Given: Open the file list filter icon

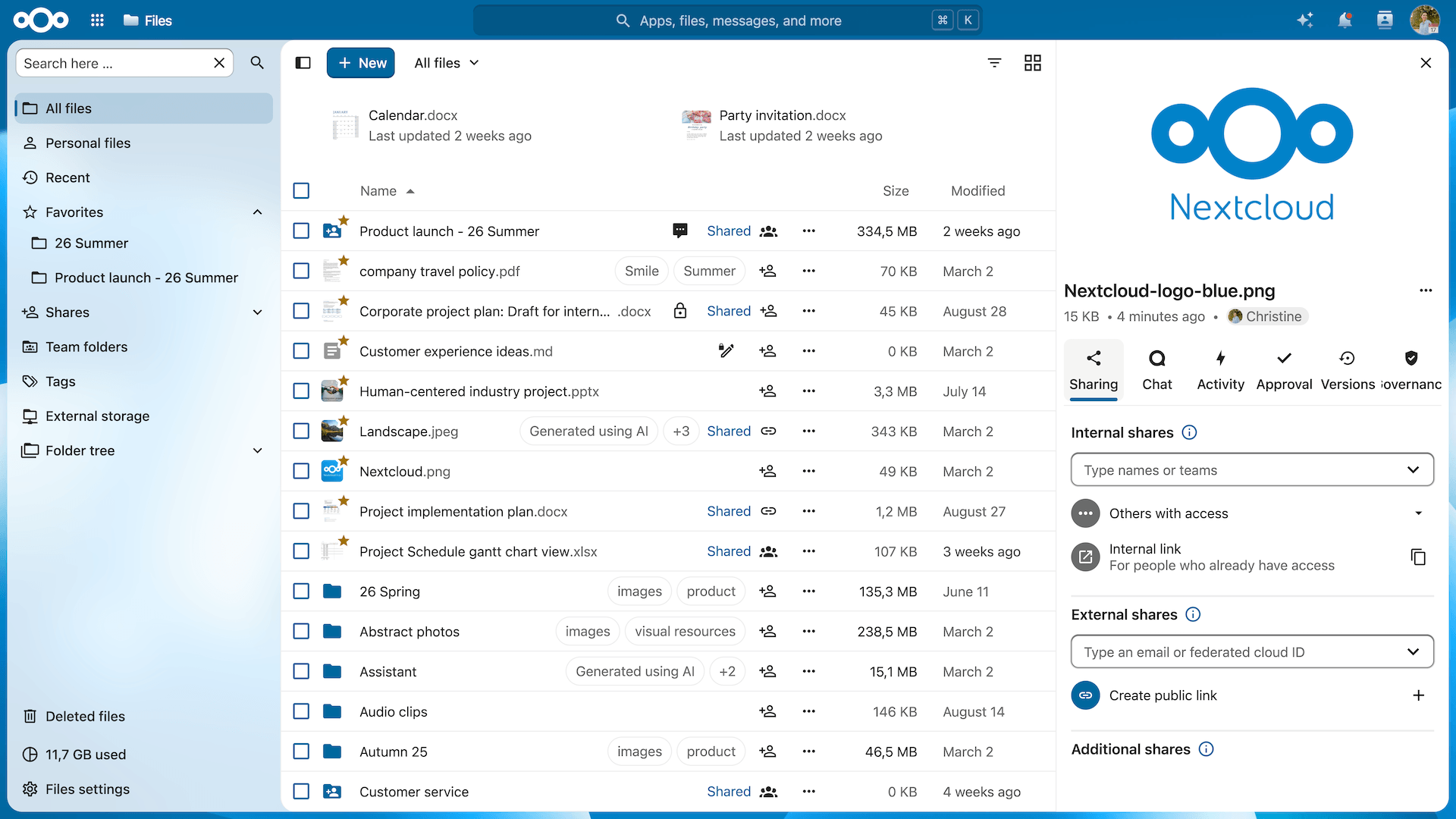Looking at the screenshot, I should 994,63.
